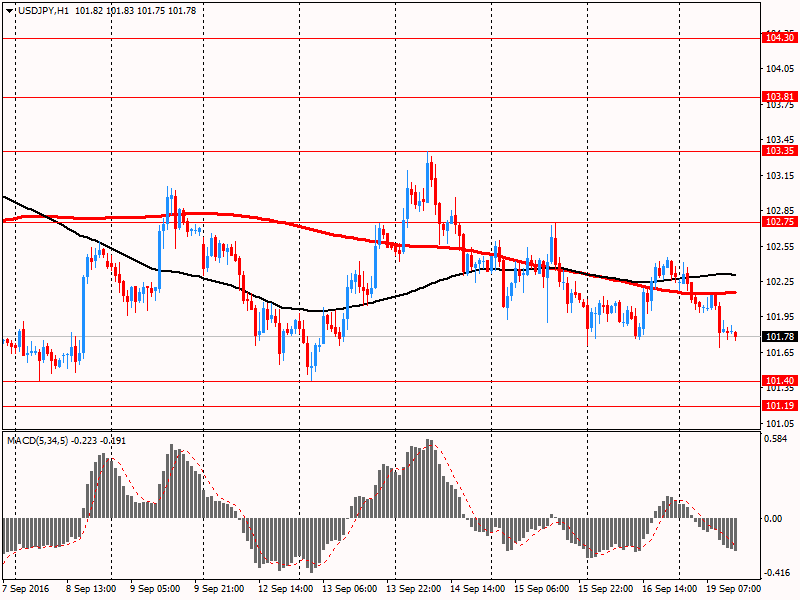Select the 101.95 price scale value
The height and width of the screenshot is (600, 800).
780,317
